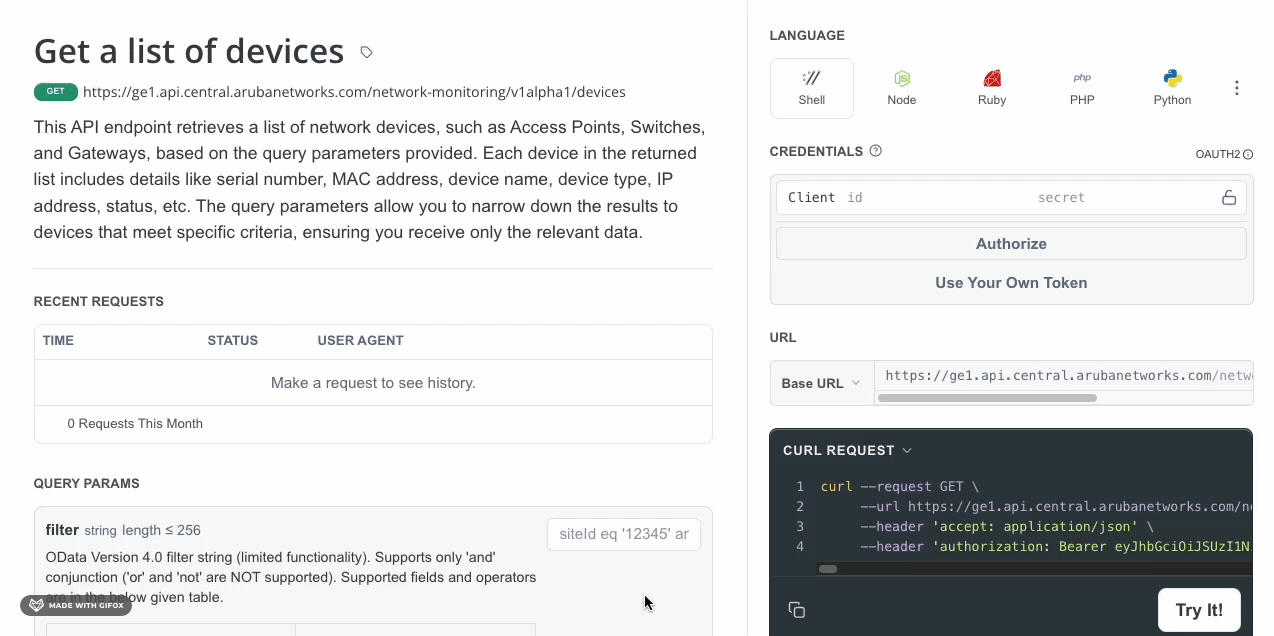Click the STATUS column header
Screen dimensions: 1274x636
coord(233,341)
